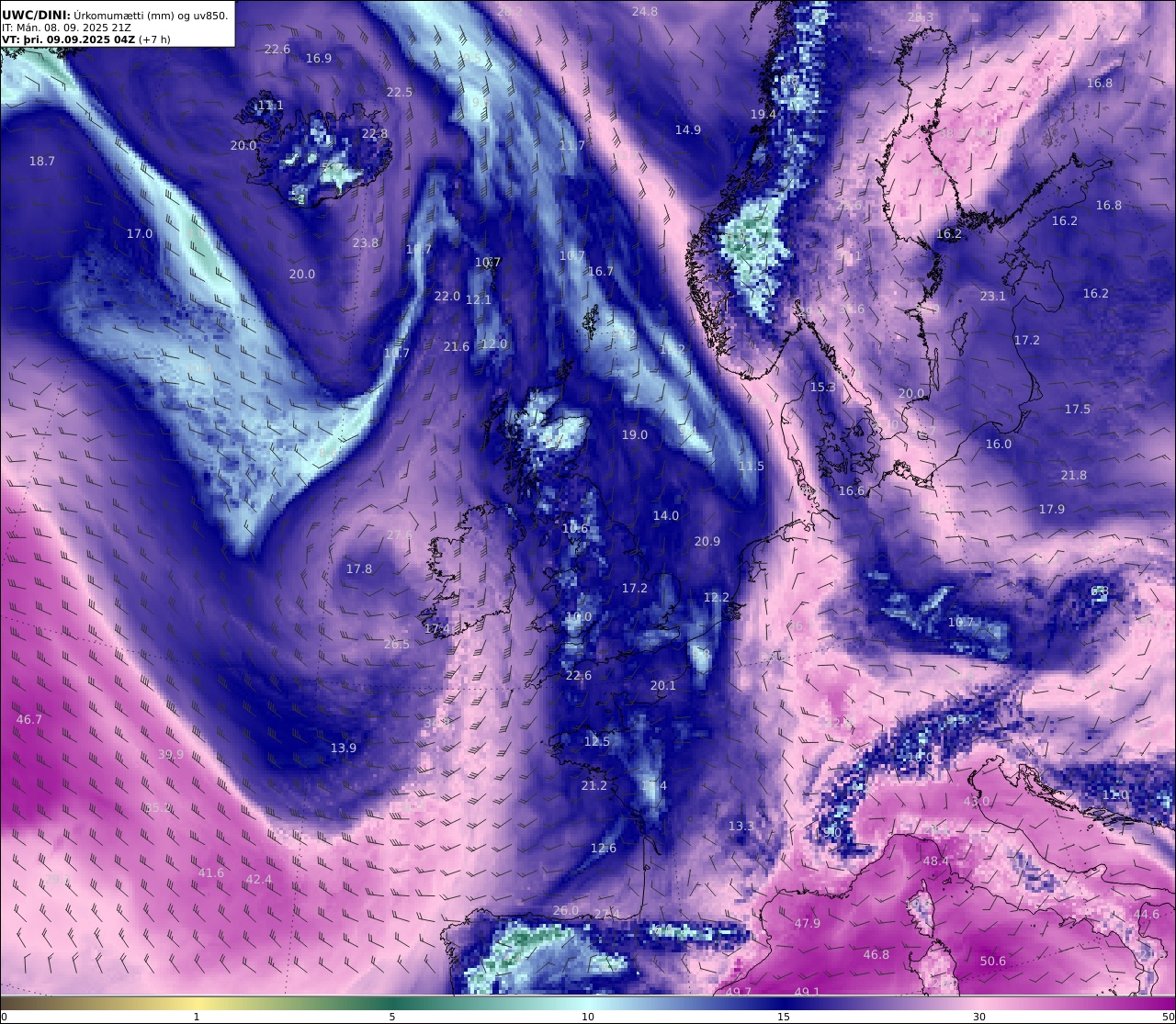Click the color bar tick label 15
The image size is (1176, 1024).
(784, 1017)
